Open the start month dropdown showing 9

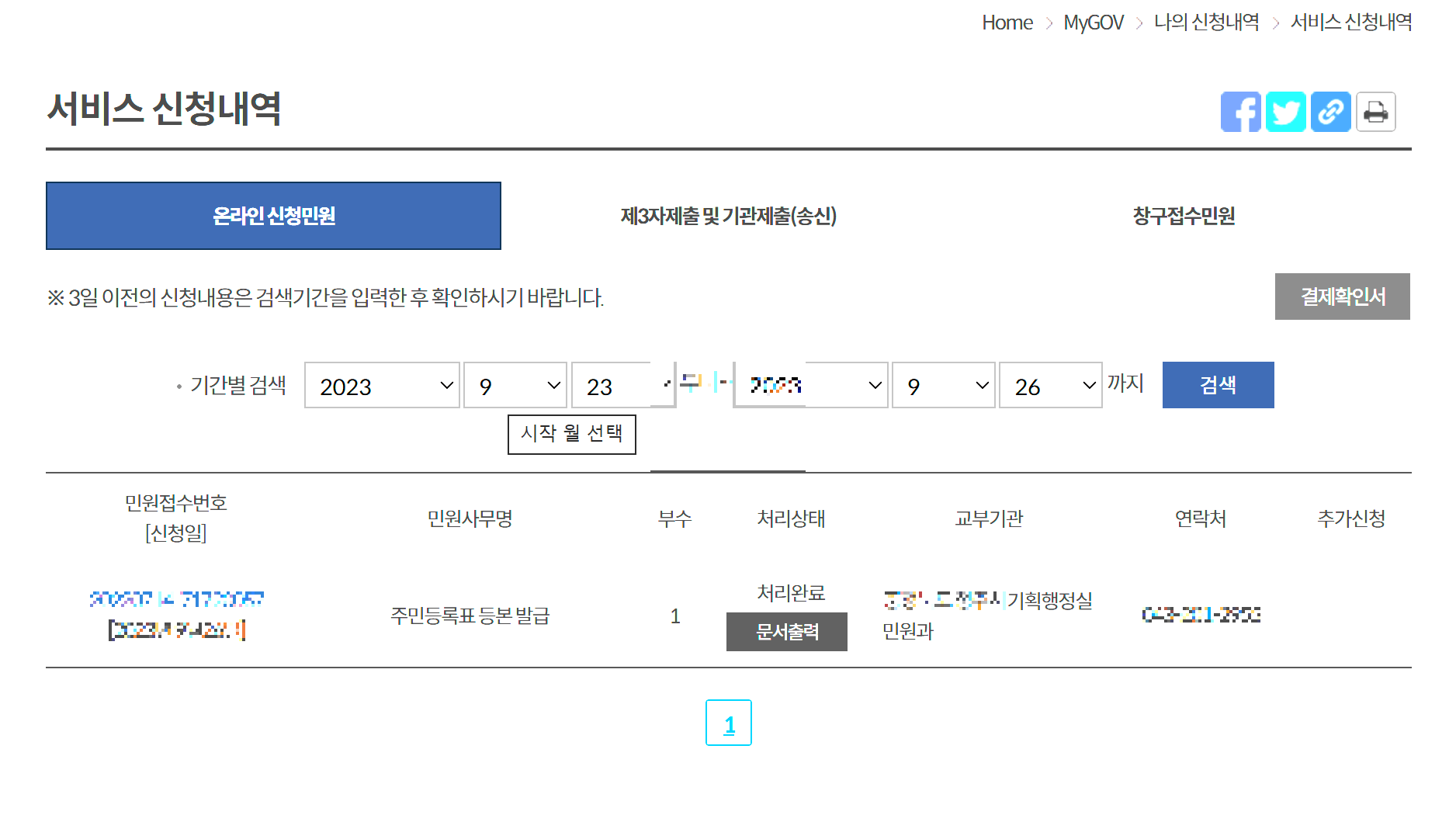tap(515, 386)
